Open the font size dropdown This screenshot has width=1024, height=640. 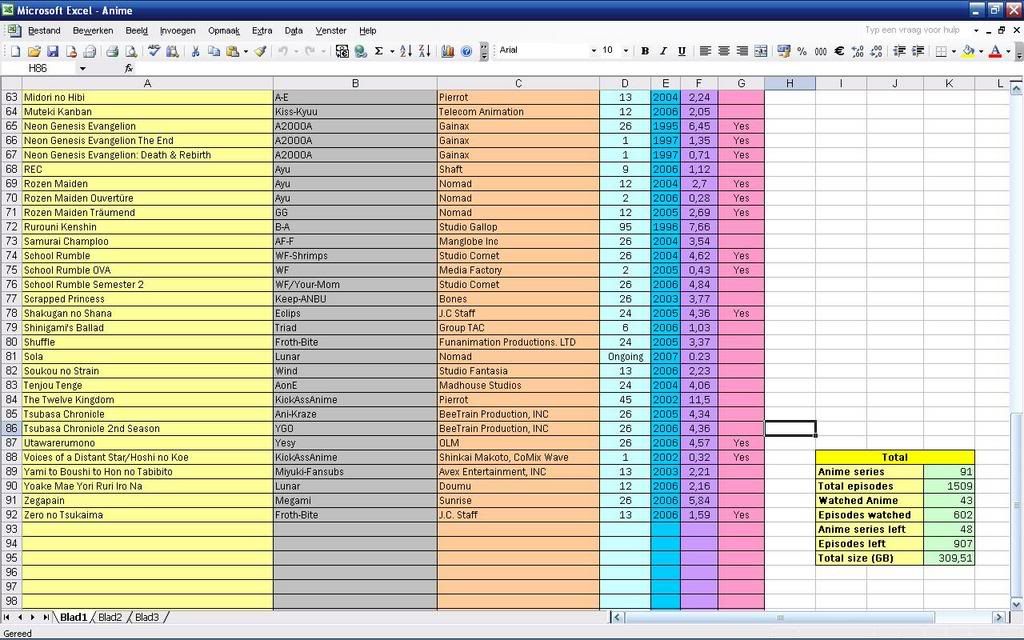click(x=626, y=51)
